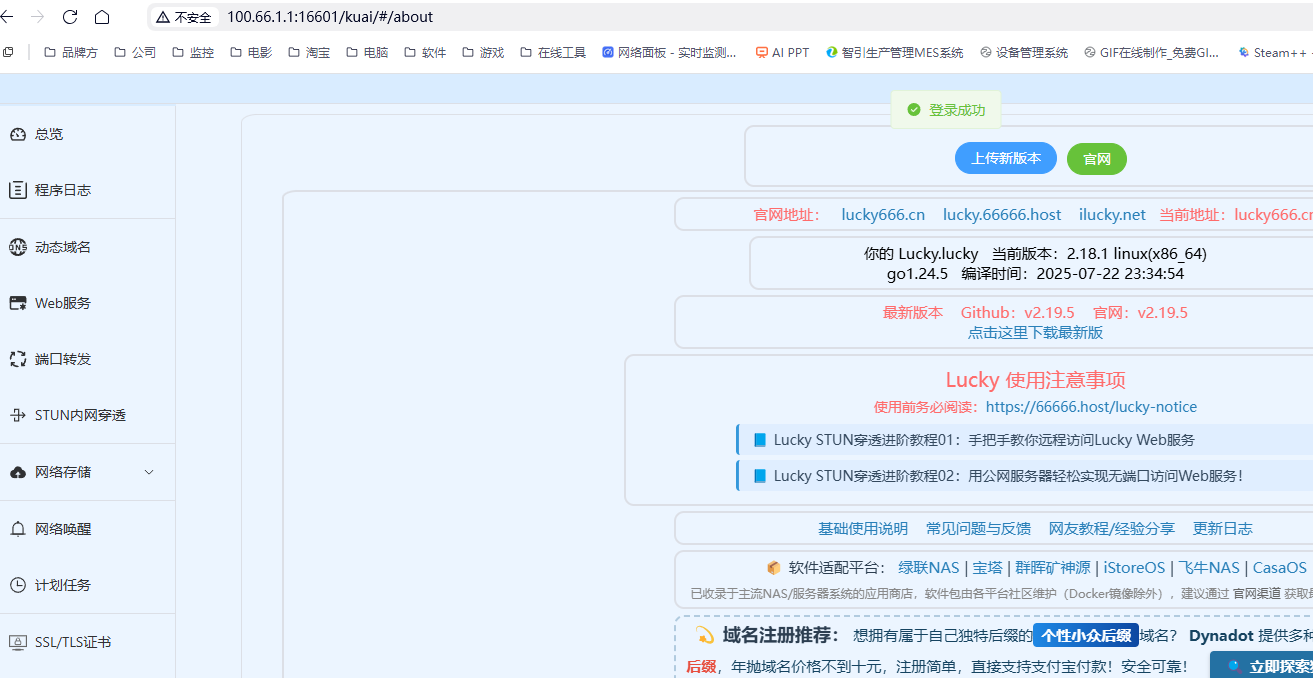Open STUN穿透进阶教程01 tutorial
The width and height of the screenshot is (1313, 678).
tap(984, 440)
